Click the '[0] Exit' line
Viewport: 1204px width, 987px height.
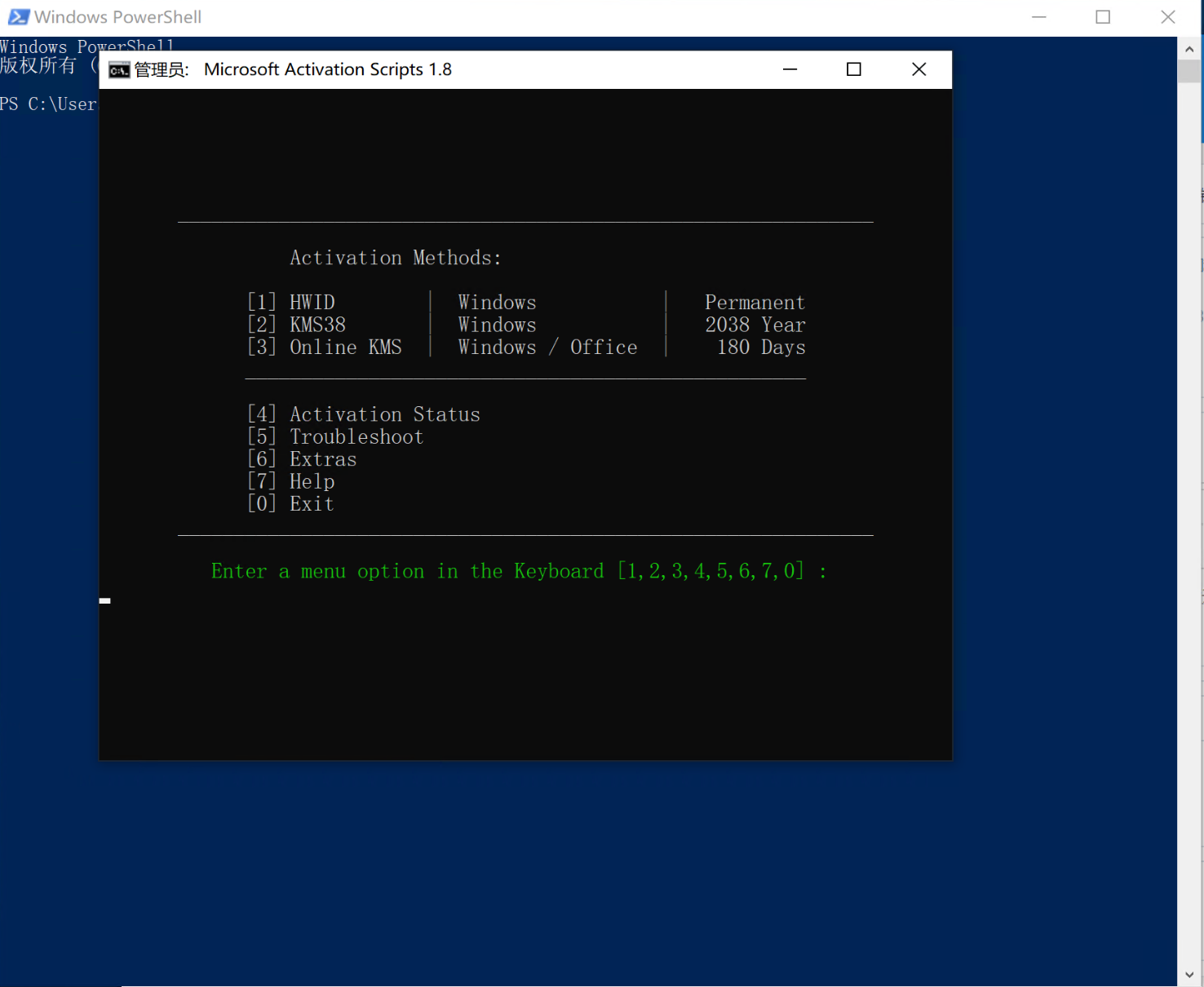point(291,504)
